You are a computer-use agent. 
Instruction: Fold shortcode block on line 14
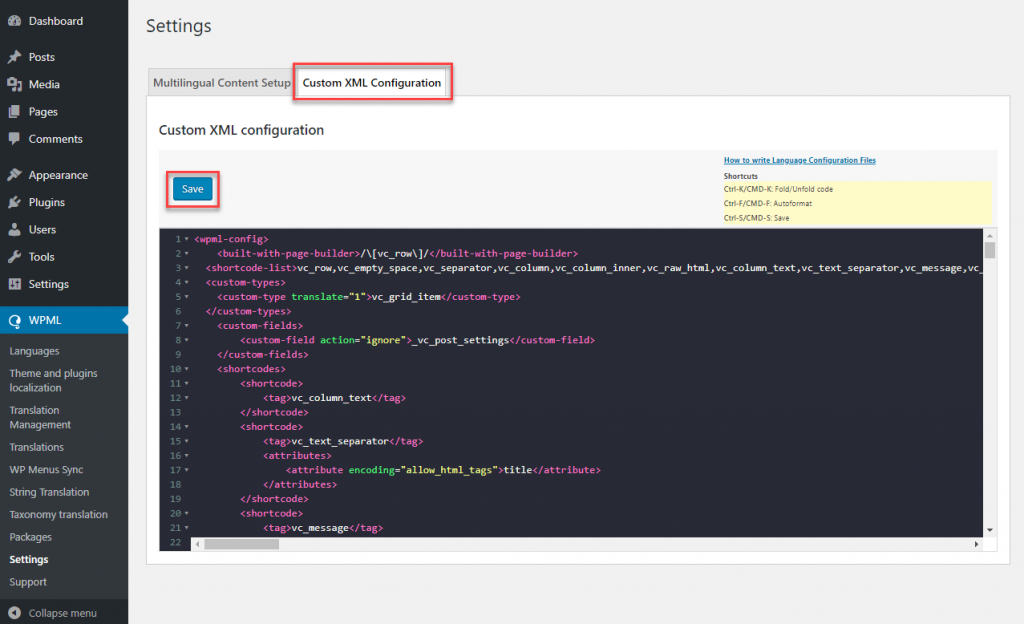(187, 427)
